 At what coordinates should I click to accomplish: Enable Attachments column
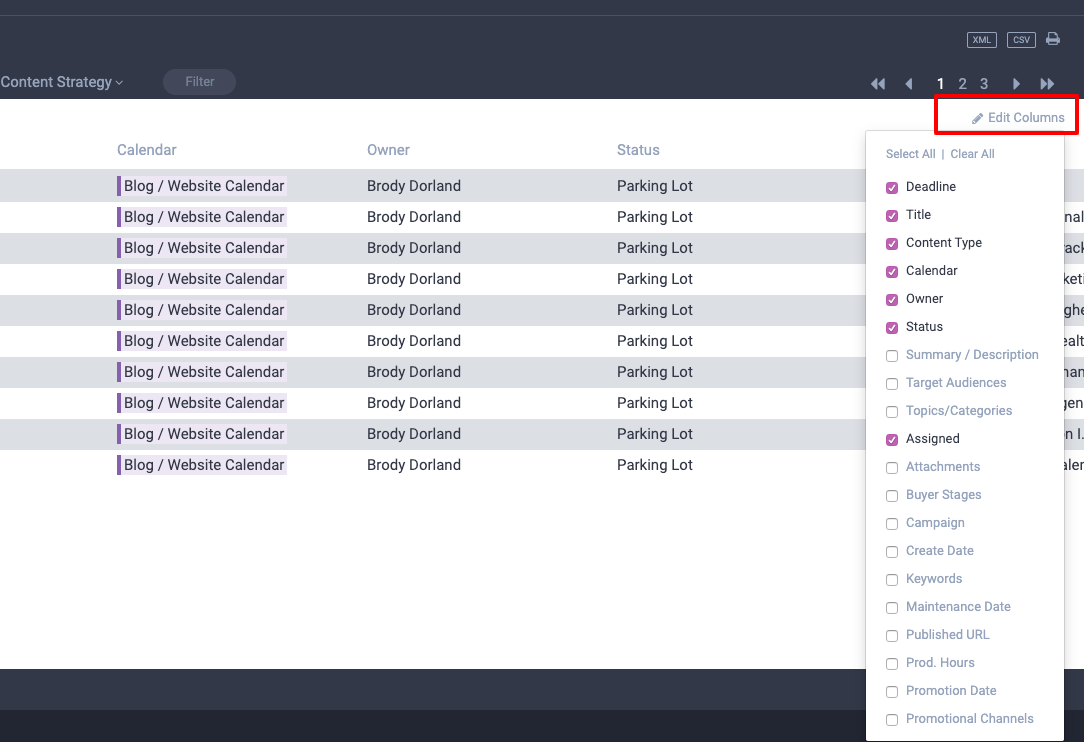point(892,467)
